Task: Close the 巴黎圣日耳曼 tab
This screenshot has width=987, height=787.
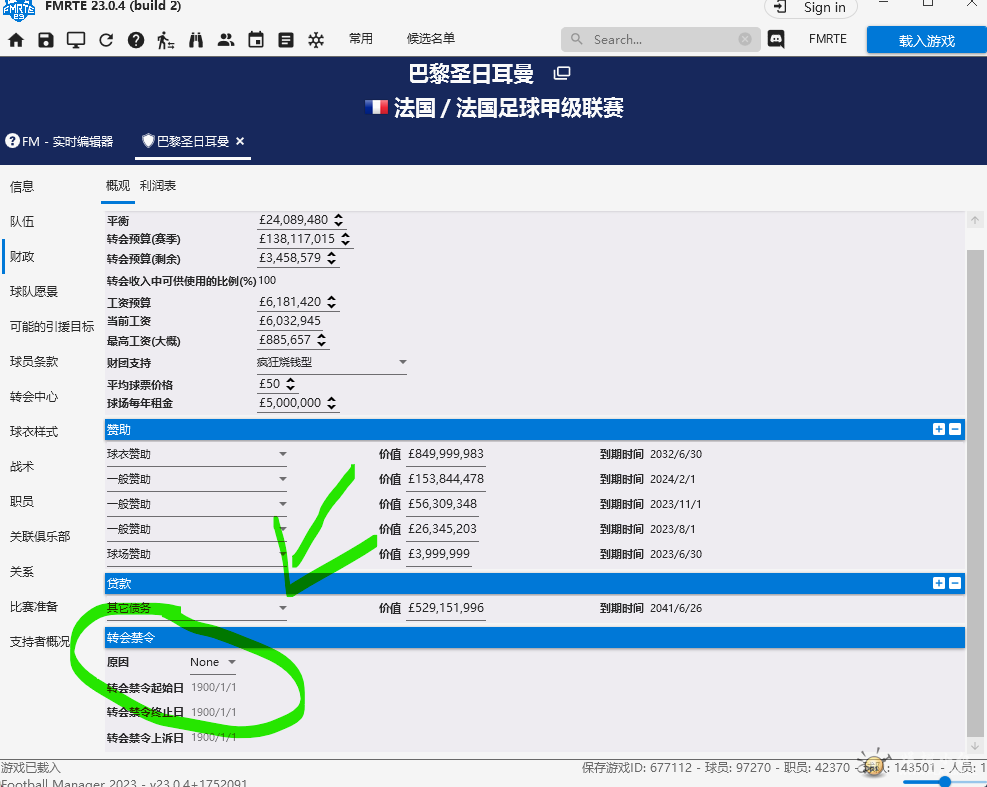Action: tap(240, 141)
